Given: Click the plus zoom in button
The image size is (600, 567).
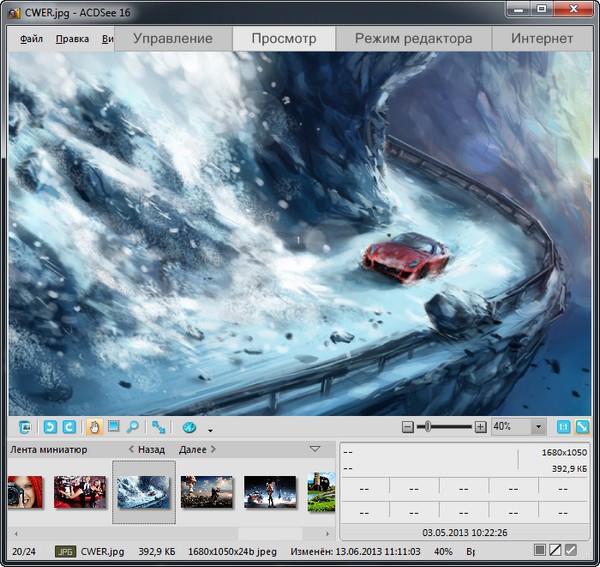Looking at the screenshot, I should point(480,427).
